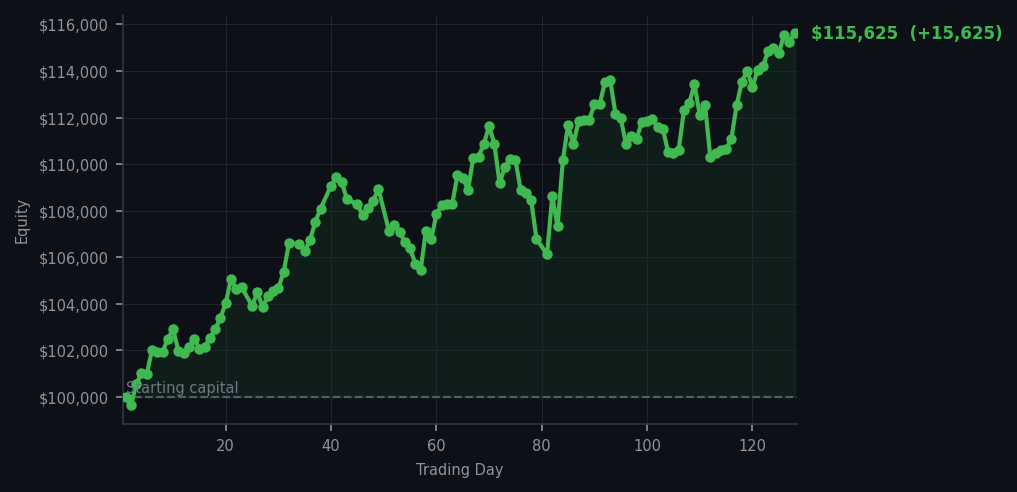
Task: Click the x-axis tick label 120
Action: click(x=752, y=445)
